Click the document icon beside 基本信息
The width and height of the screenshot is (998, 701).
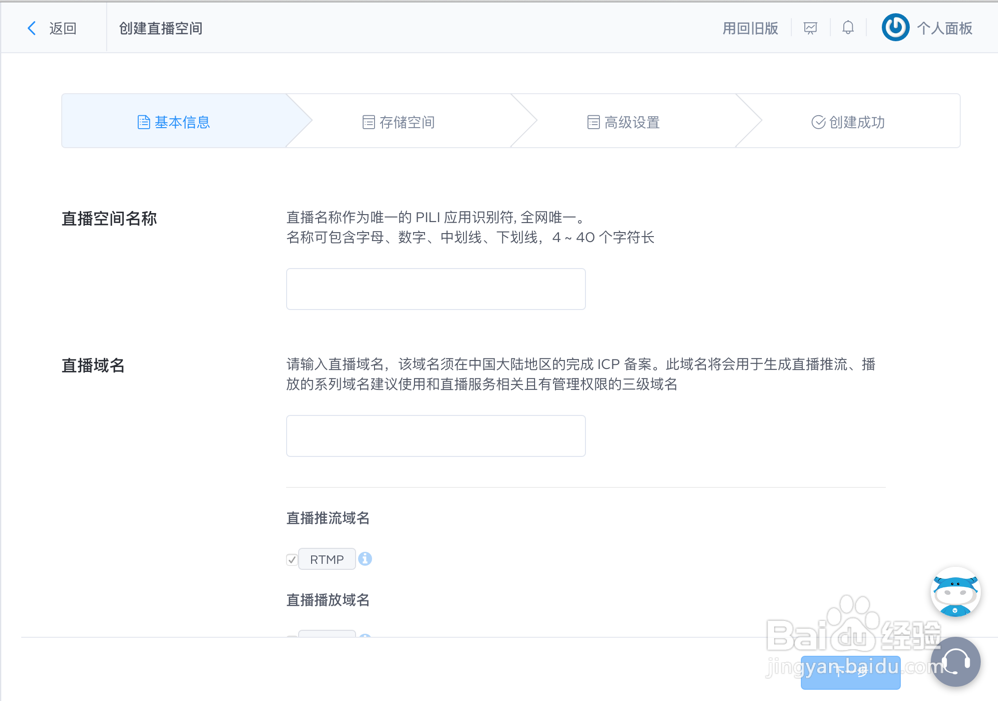[x=142, y=121]
